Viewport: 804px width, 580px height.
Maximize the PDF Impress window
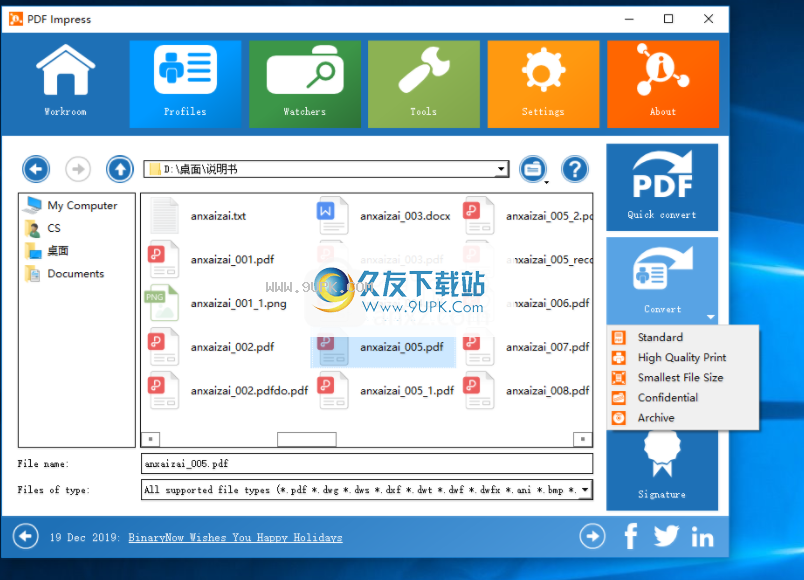[668, 19]
